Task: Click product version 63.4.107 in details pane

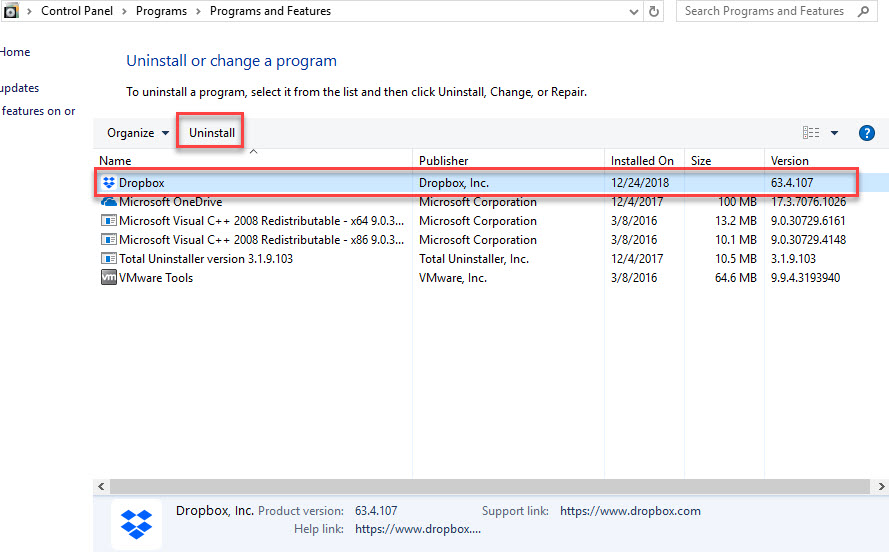Action: [x=376, y=511]
